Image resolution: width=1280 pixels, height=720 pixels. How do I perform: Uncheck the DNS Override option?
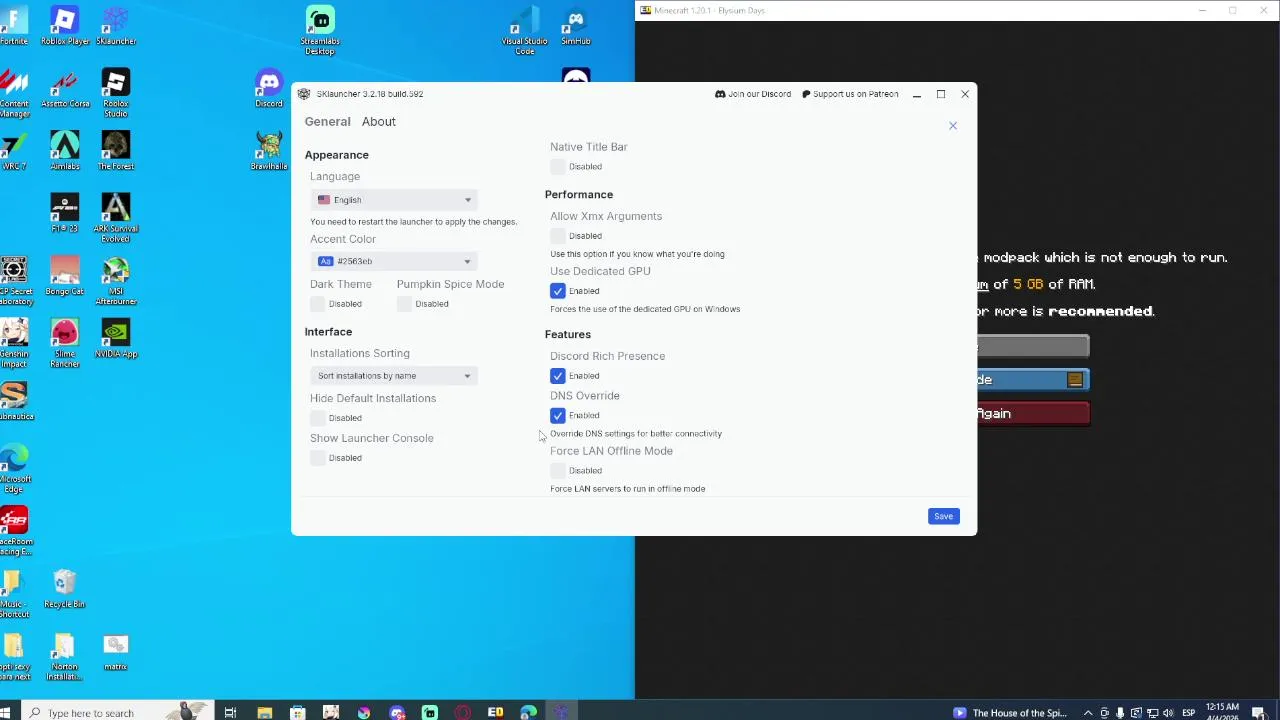[x=558, y=415]
